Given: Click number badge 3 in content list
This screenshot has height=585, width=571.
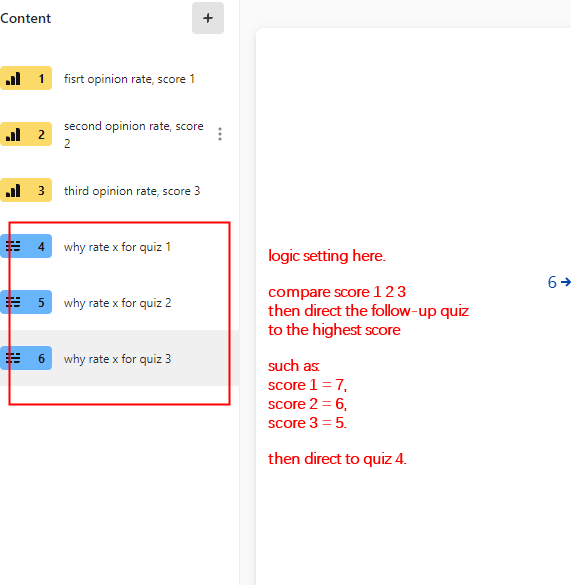Looking at the screenshot, I should tap(41, 191).
